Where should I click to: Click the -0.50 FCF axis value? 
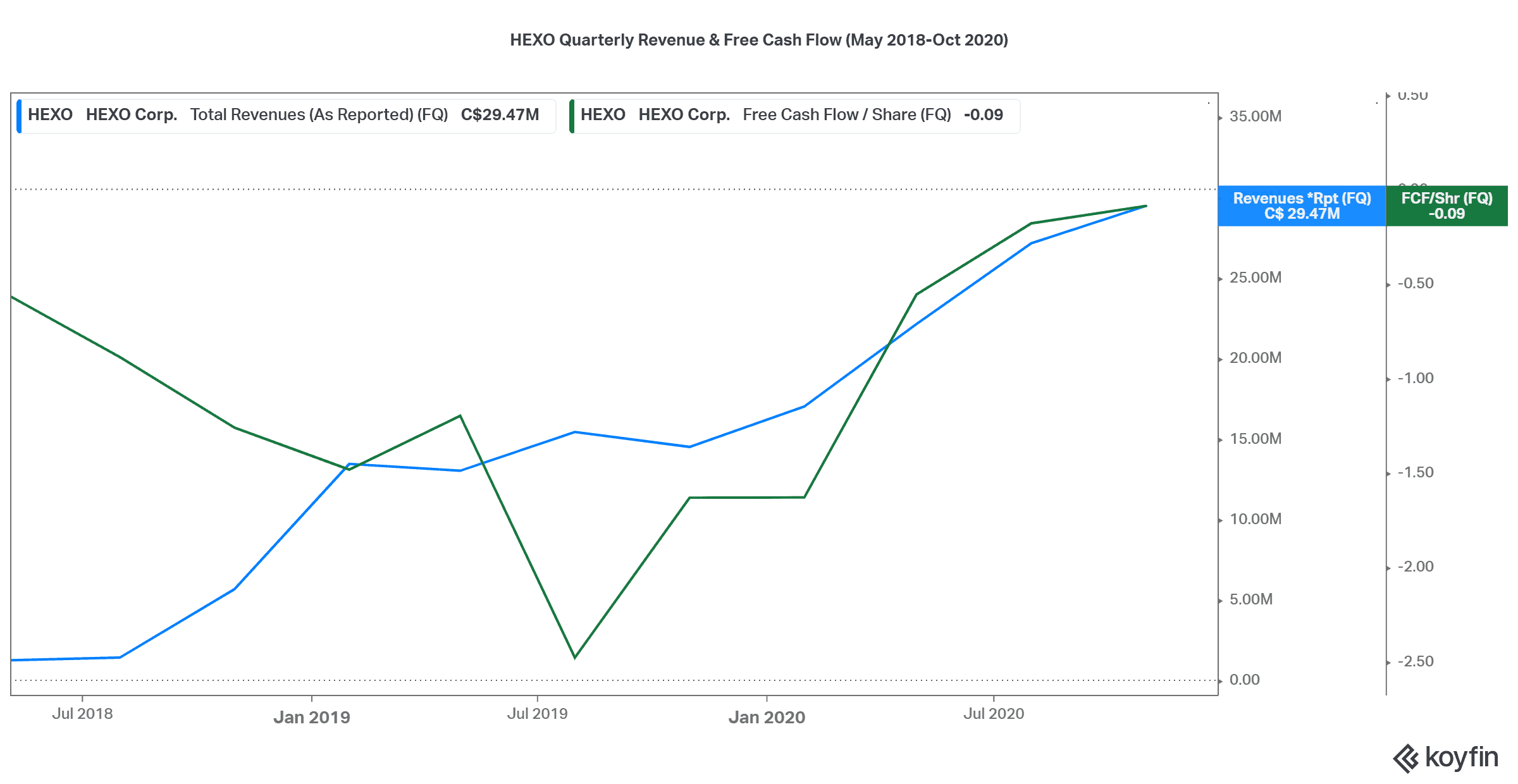click(1416, 283)
